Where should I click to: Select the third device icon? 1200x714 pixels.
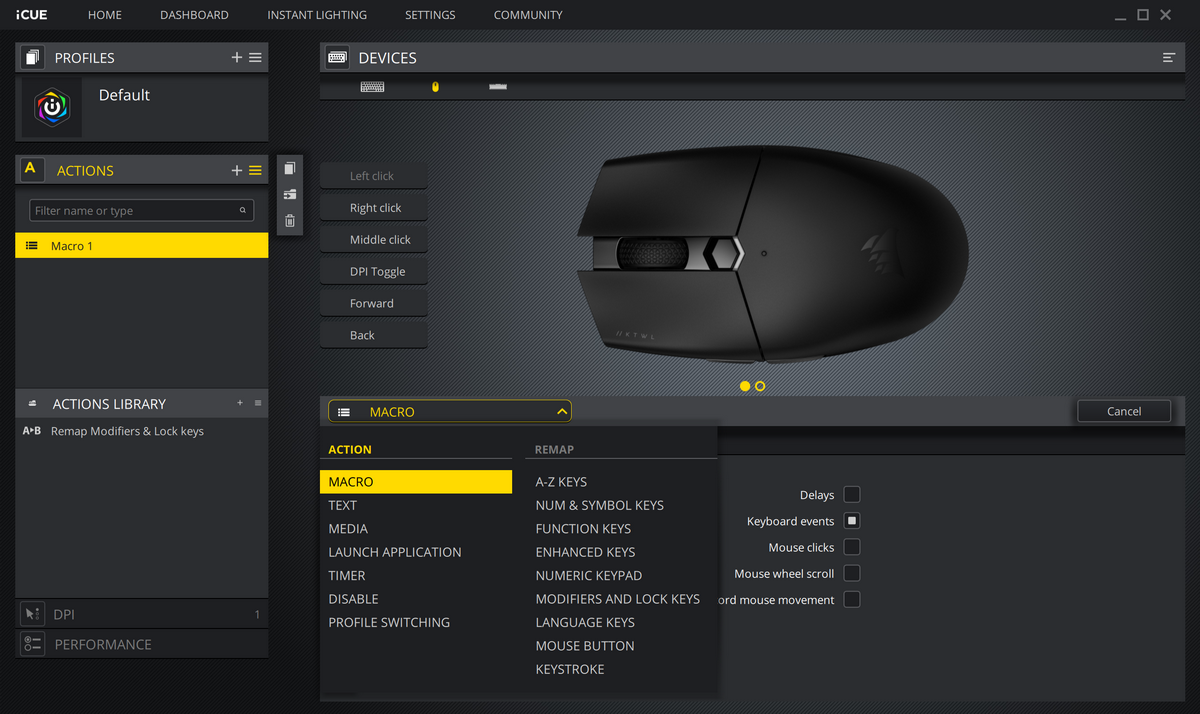click(x=498, y=87)
